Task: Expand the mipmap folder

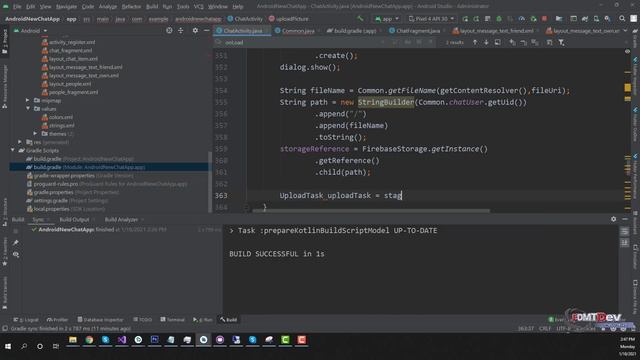Action: coord(28,100)
